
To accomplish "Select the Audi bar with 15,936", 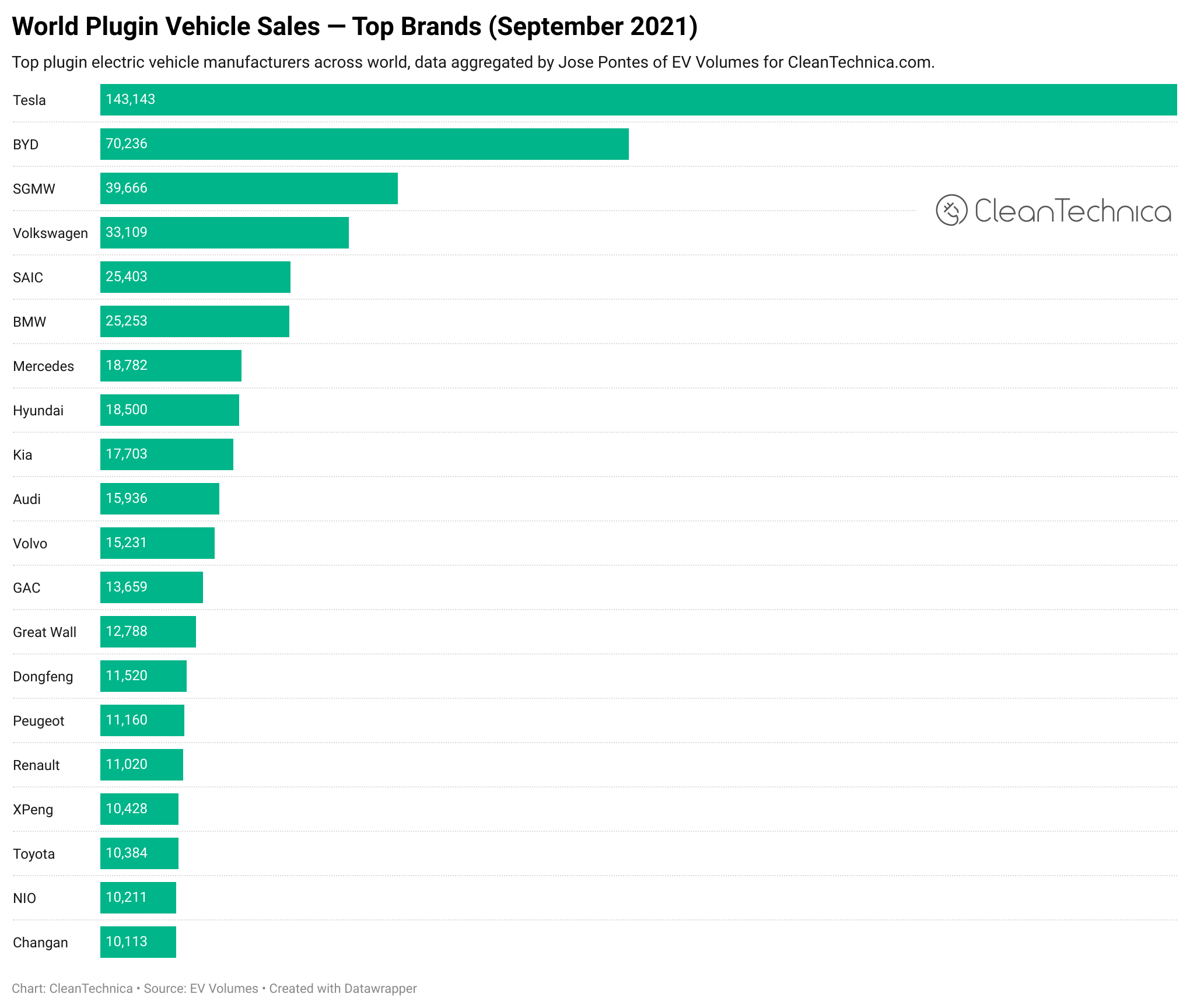I will click(159, 499).
